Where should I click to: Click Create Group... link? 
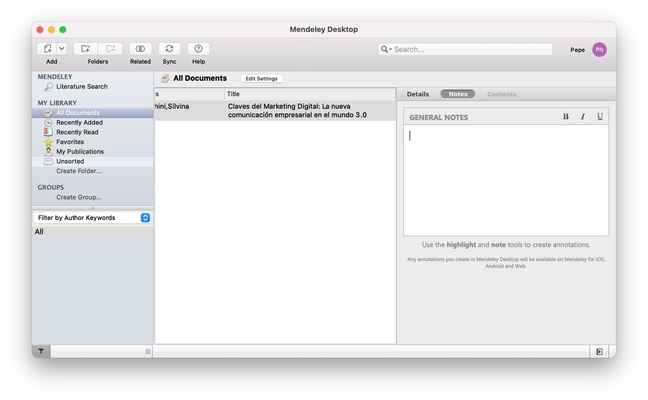coord(79,198)
